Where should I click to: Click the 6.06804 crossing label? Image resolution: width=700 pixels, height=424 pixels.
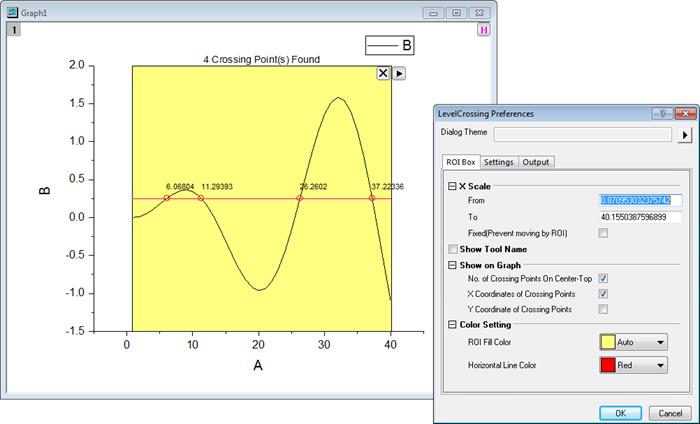click(x=180, y=187)
